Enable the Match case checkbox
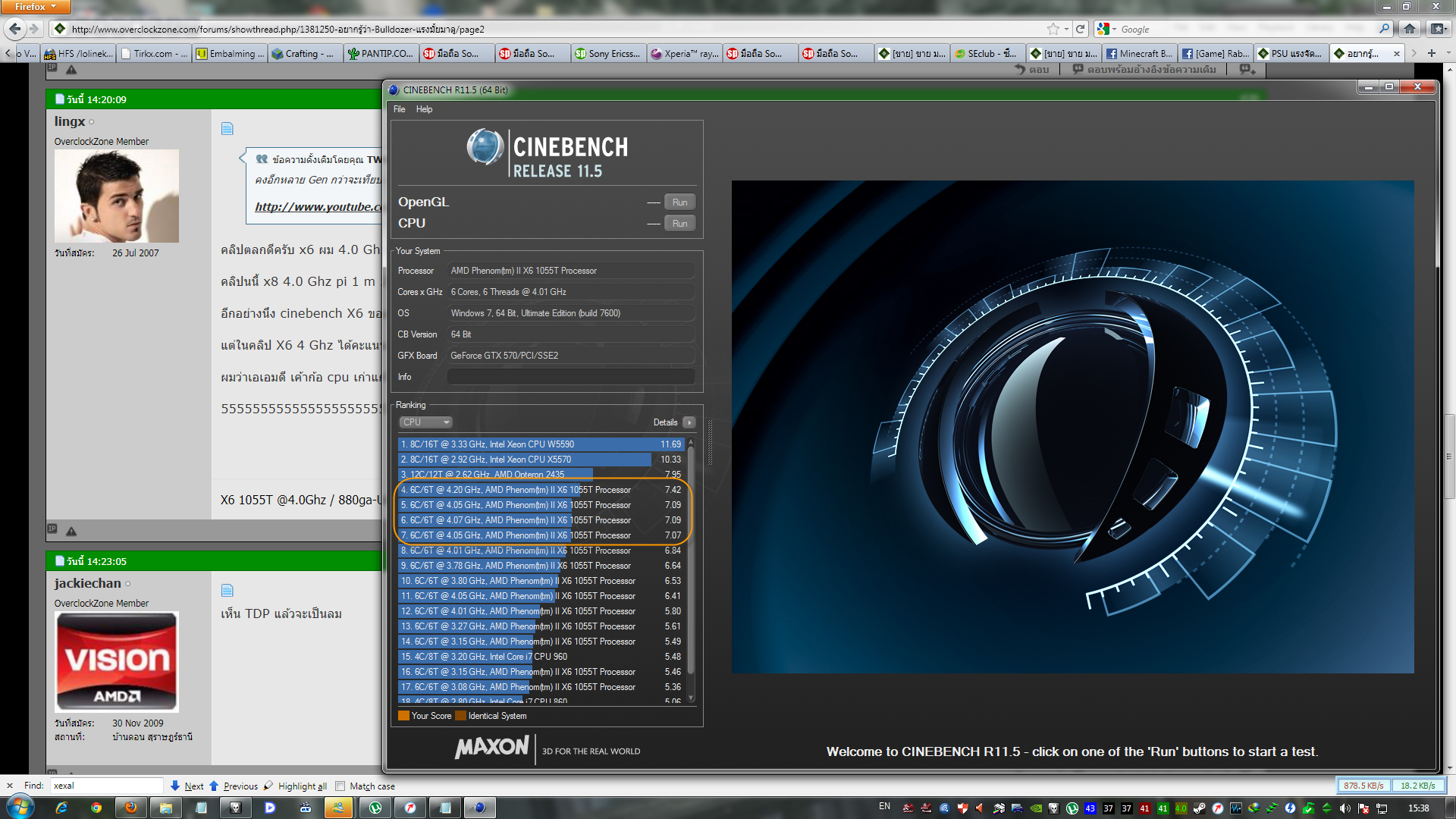This screenshot has width=1456, height=819. tap(340, 786)
